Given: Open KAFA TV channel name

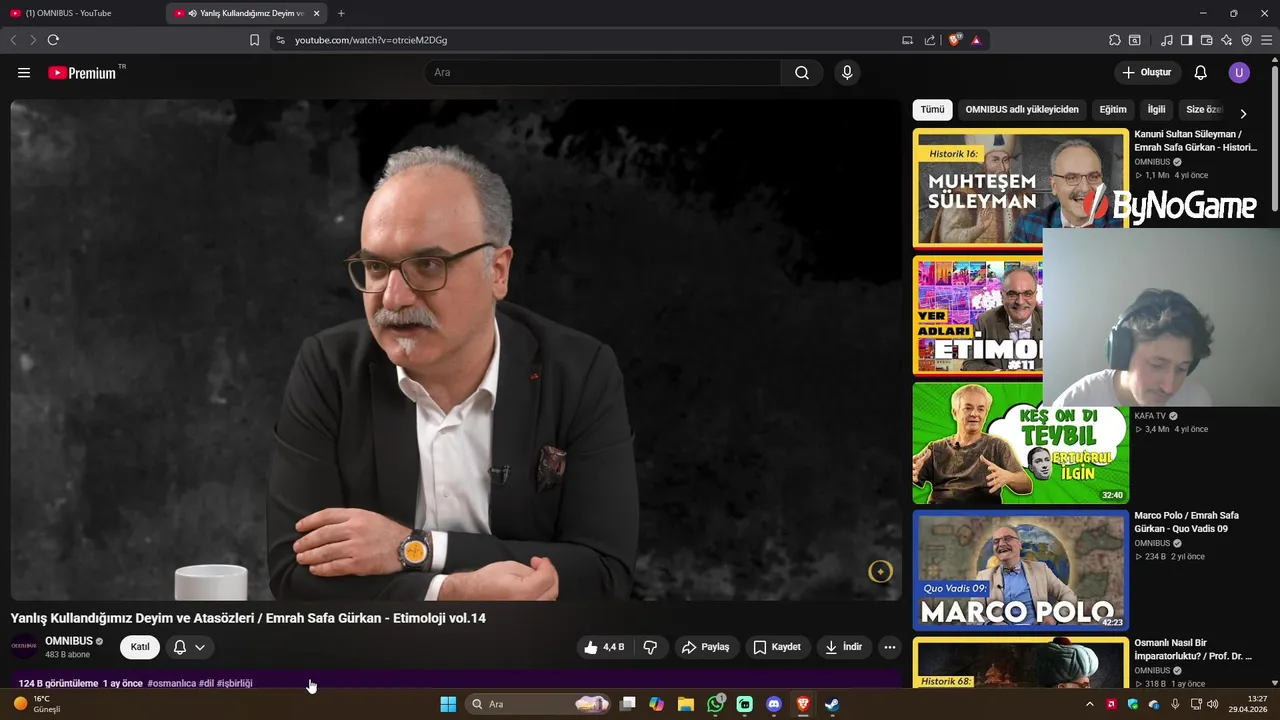Looking at the screenshot, I should click(1150, 416).
